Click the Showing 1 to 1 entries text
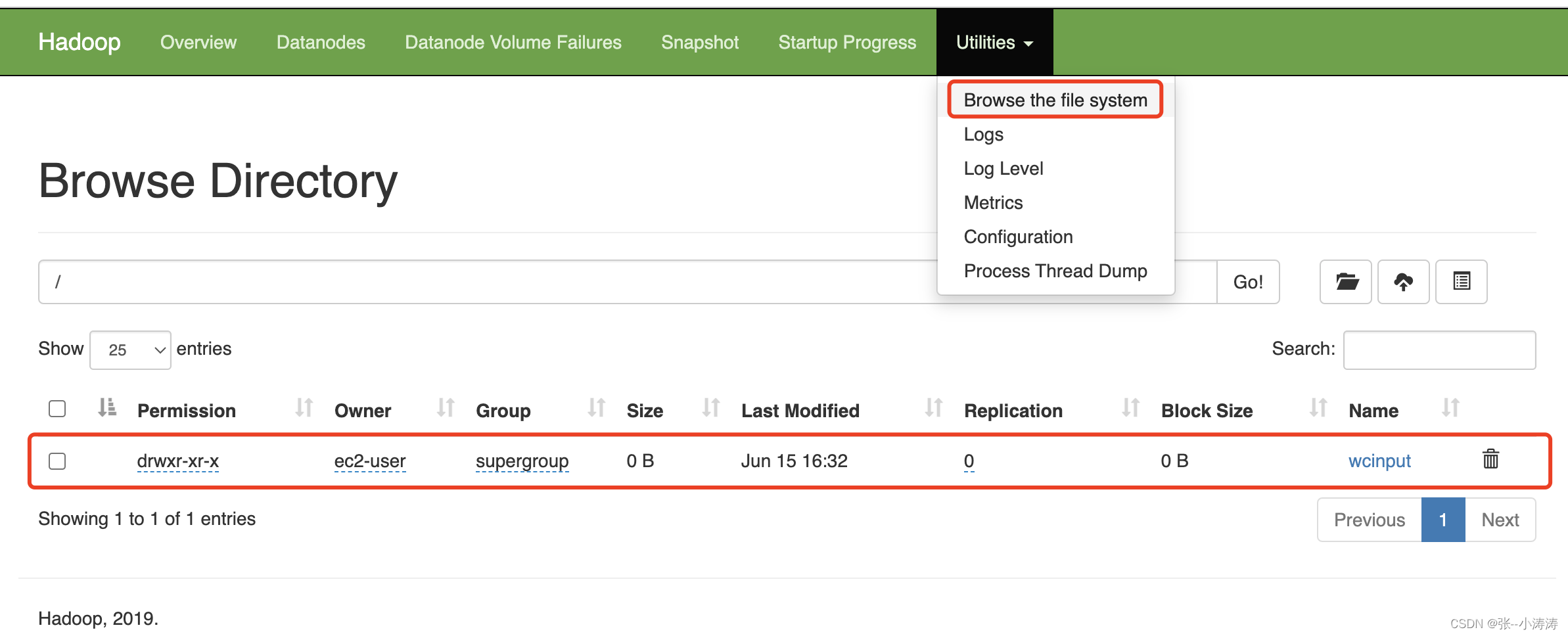The width and height of the screenshot is (1568, 636). pyautogui.click(x=147, y=518)
